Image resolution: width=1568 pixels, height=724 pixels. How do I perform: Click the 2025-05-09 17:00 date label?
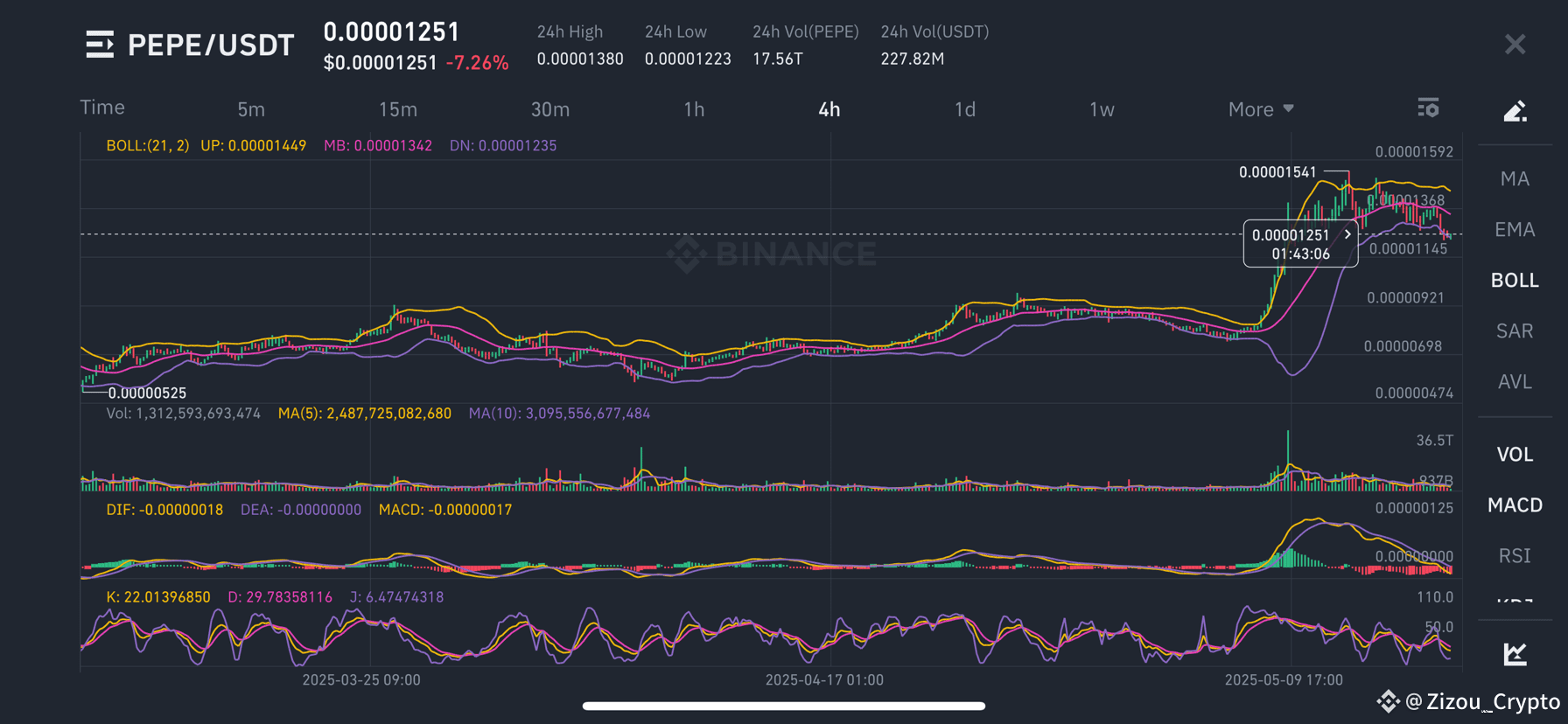click(1284, 680)
